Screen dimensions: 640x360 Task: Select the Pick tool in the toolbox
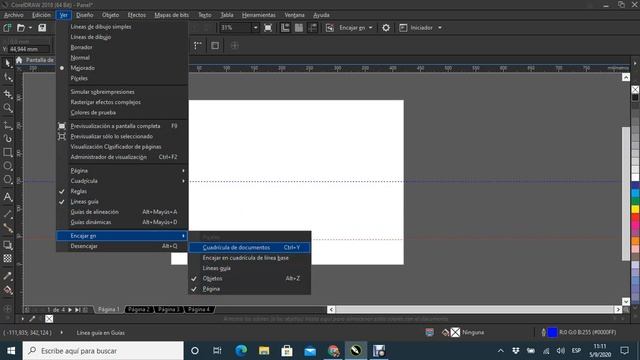click(7, 63)
